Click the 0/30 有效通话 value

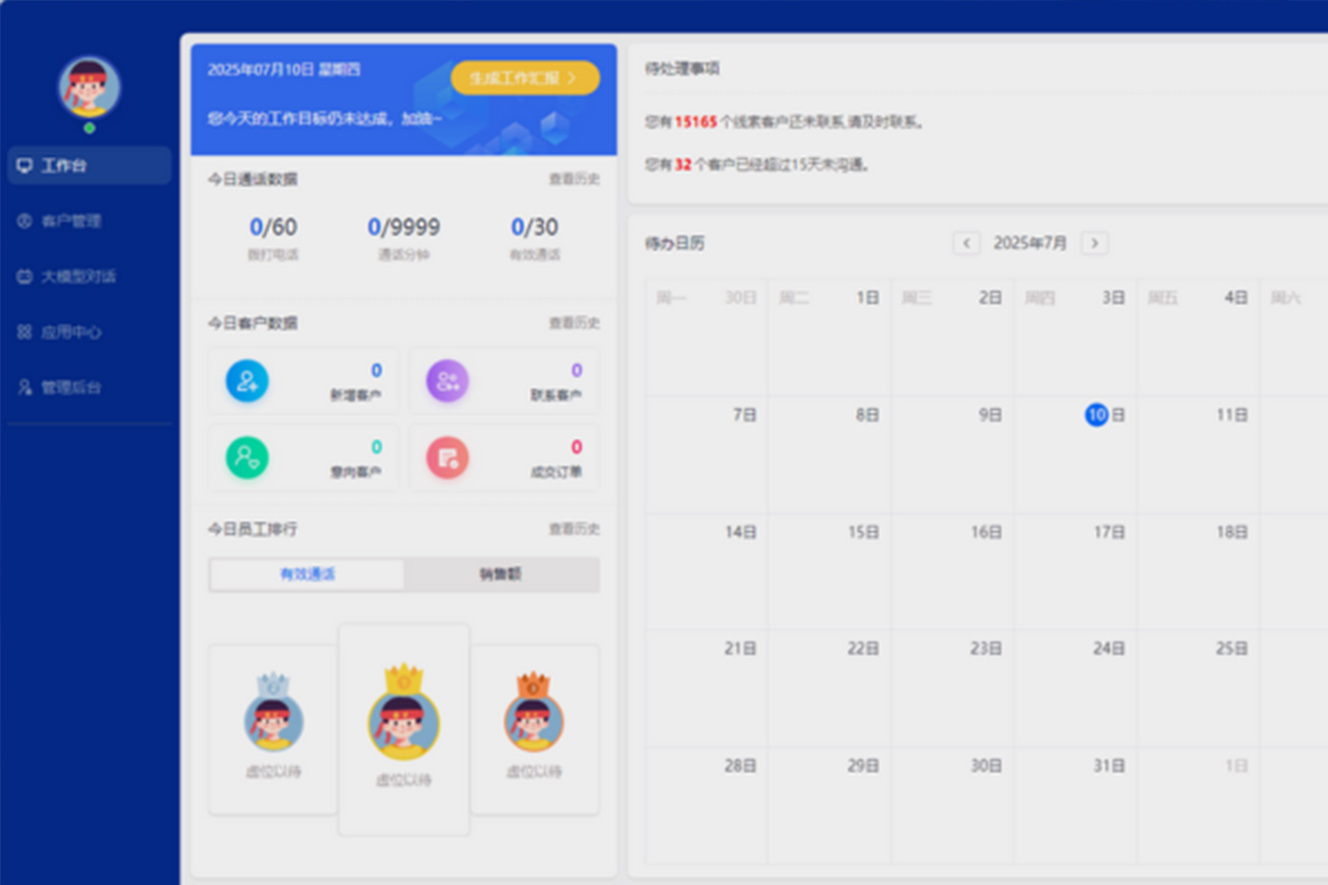tap(535, 227)
